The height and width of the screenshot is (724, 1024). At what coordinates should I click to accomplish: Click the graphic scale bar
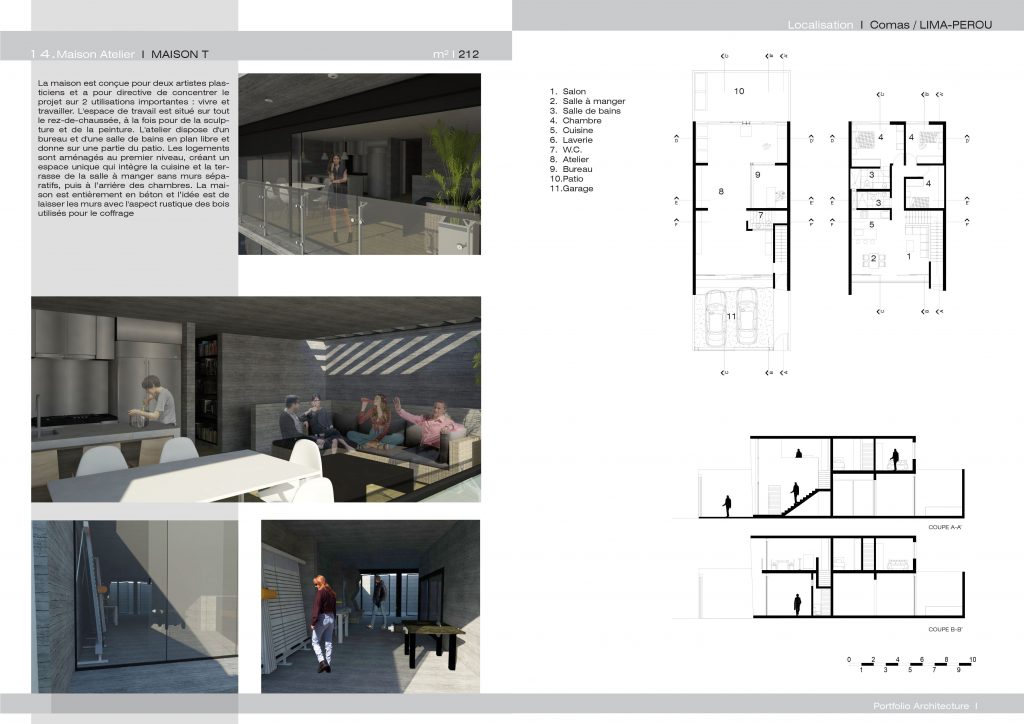[911, 664]
